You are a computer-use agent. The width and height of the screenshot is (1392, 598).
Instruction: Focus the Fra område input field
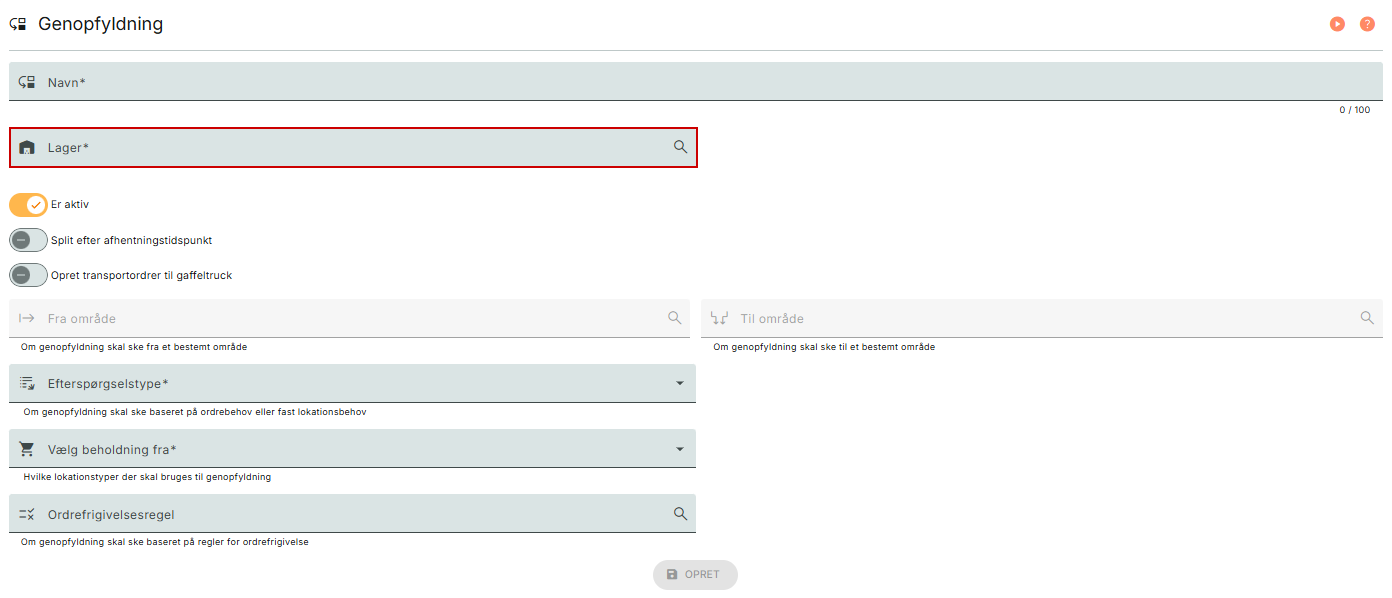tap(349, 318)
